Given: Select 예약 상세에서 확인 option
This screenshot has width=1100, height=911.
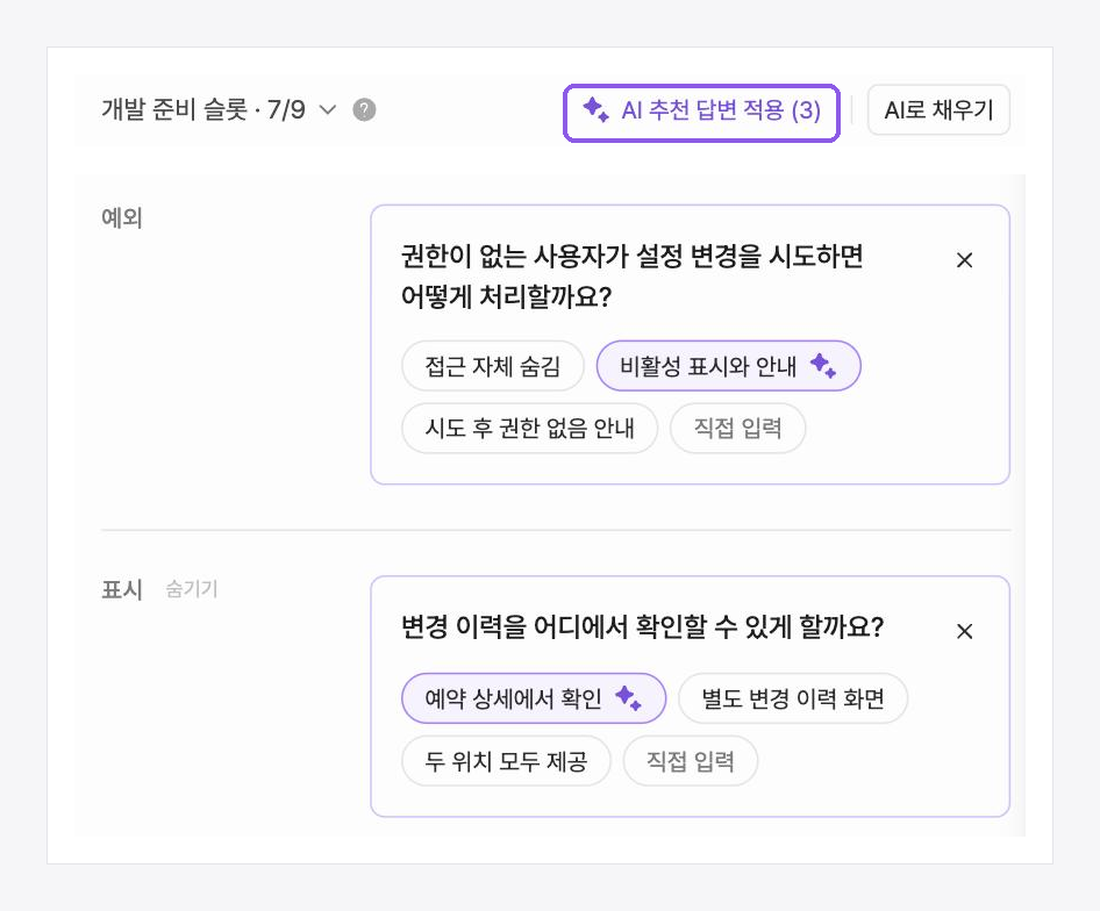Looking at the screenshot, I should [533, 699].
